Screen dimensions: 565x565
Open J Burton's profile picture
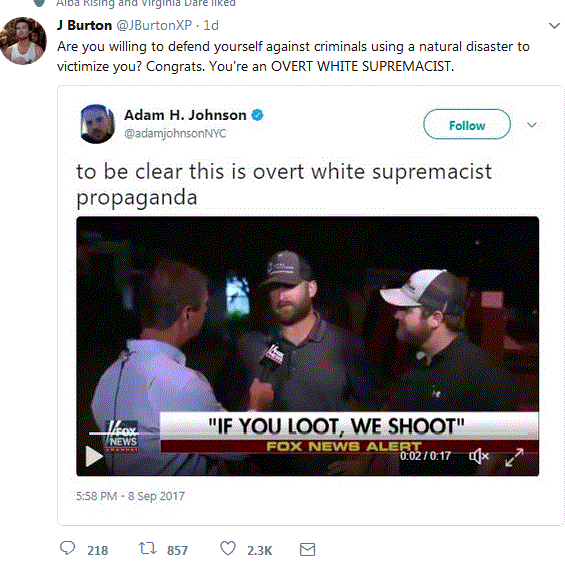click(23, 41)
